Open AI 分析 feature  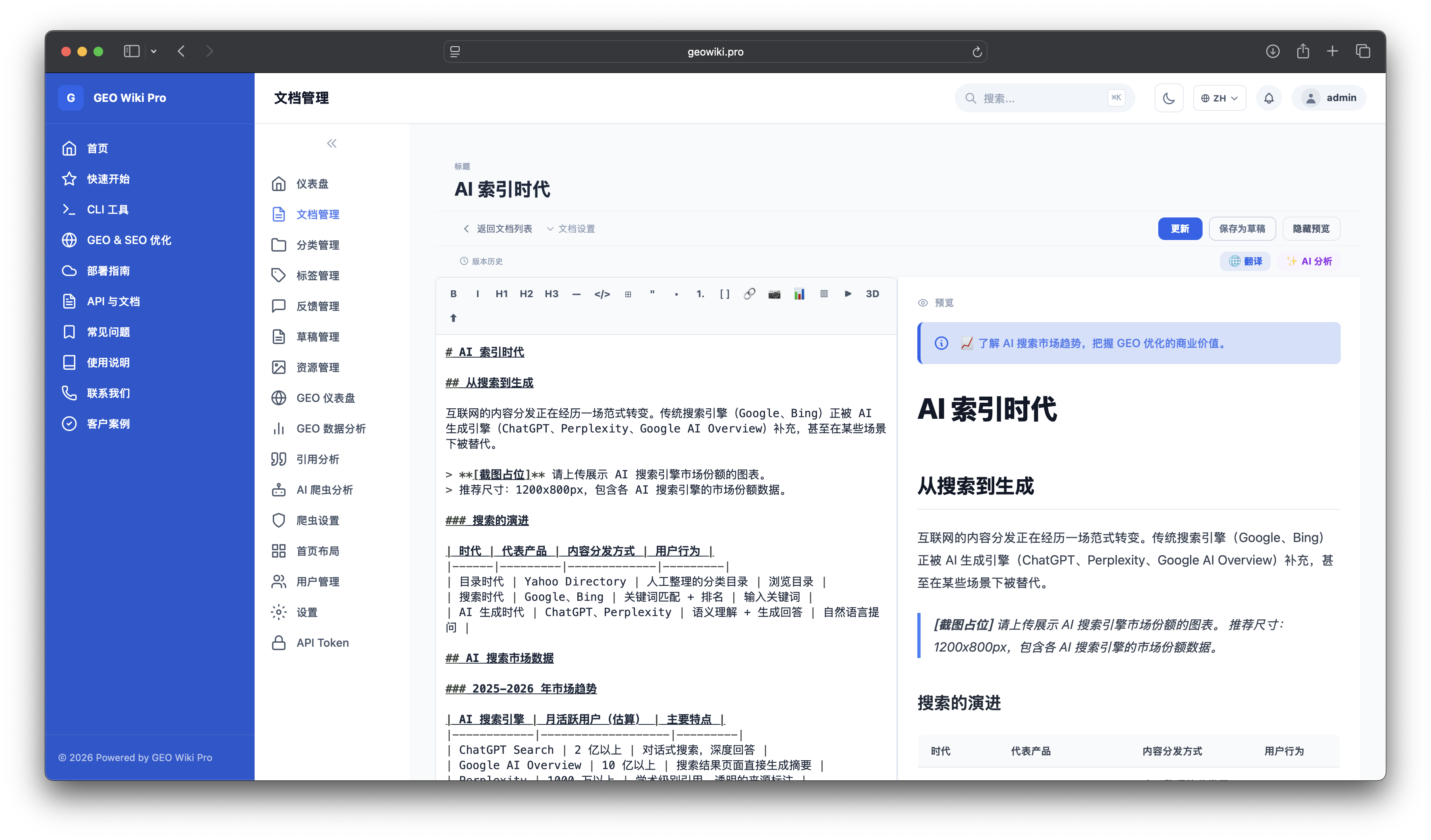1309,261
